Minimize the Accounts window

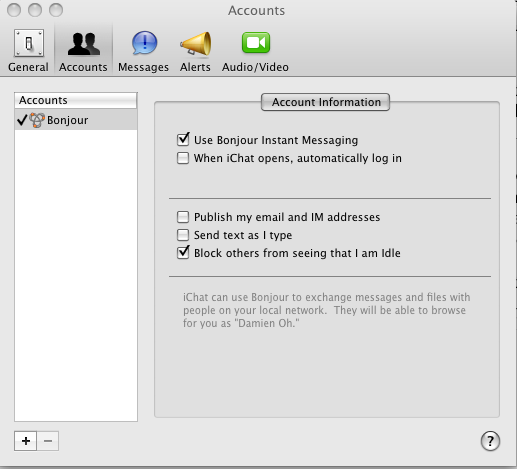point(35,10)
